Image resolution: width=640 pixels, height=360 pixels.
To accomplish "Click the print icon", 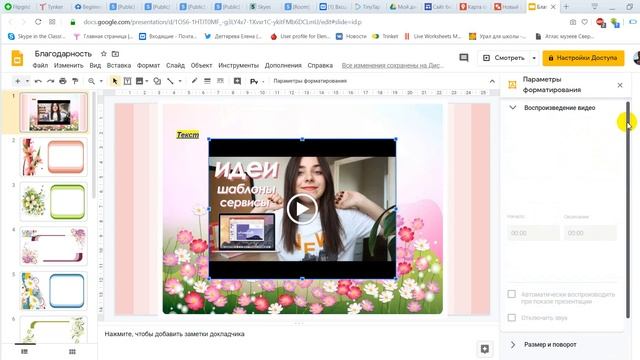I will (62, 81).
